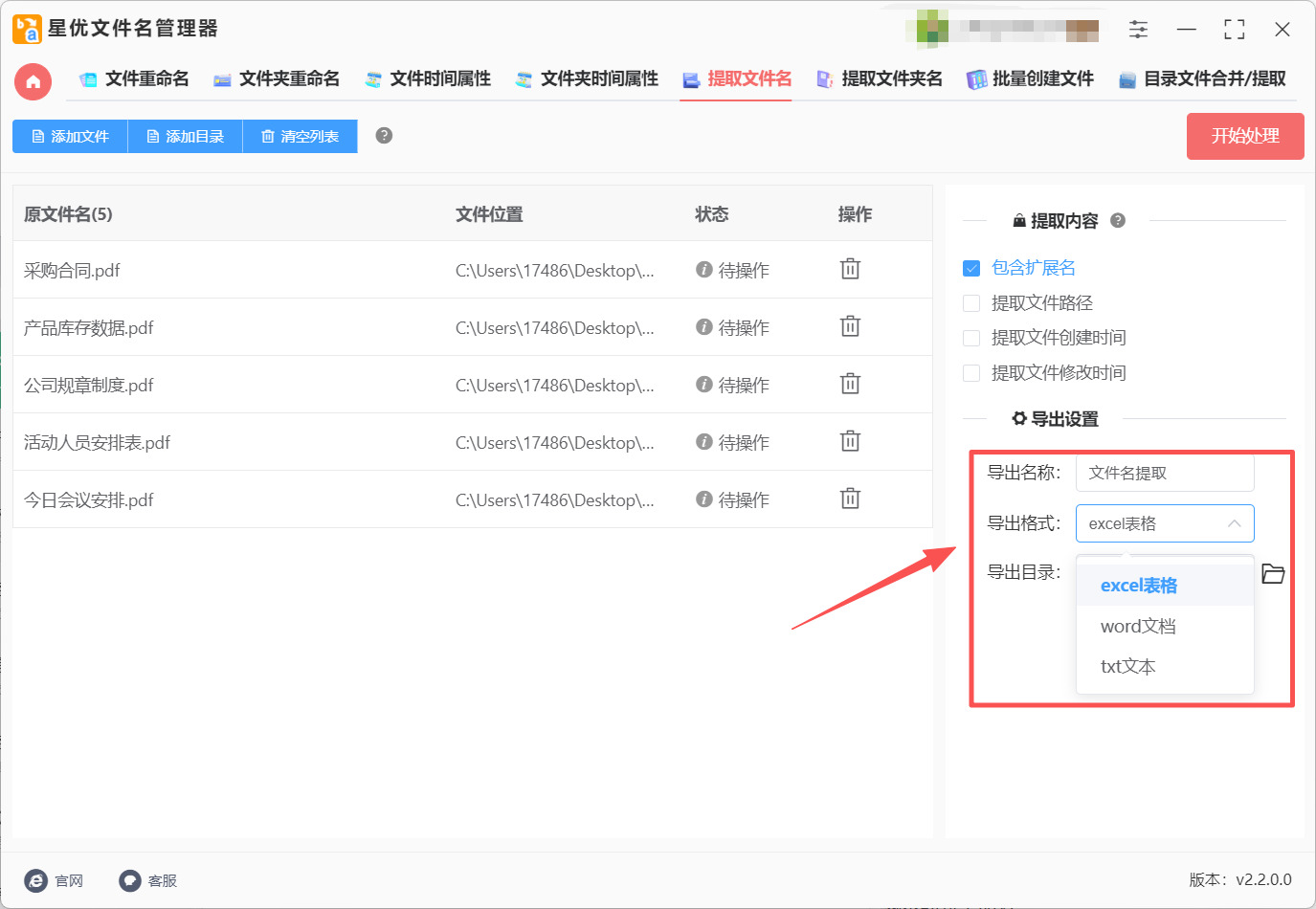The height and width of the screenshot is (909, 1316).
Task: Open 文件夹时间属性 tab
Action: pyautogui.click(x=587, y=79)
